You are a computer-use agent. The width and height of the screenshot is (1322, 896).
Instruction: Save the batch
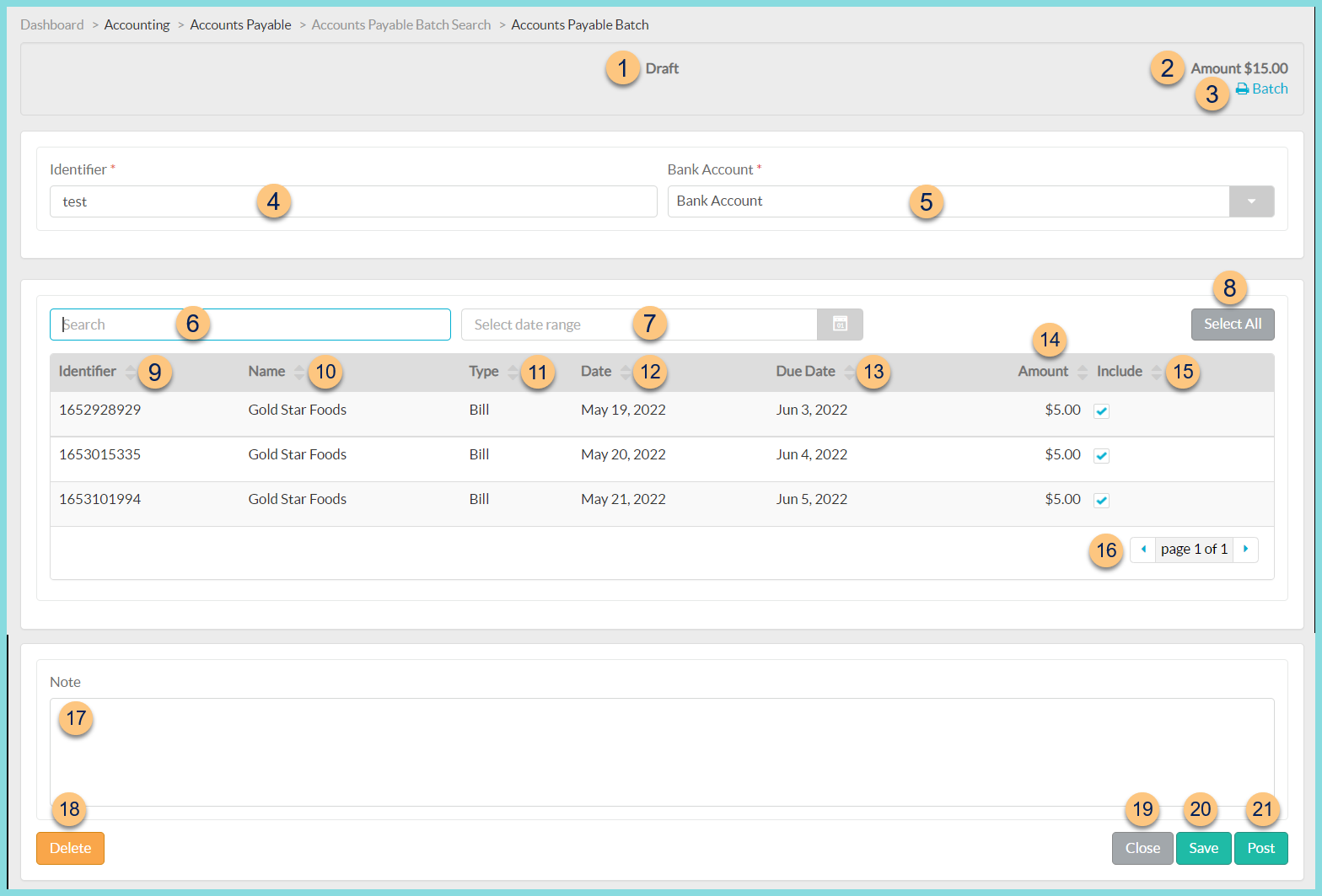point(1203,848)
